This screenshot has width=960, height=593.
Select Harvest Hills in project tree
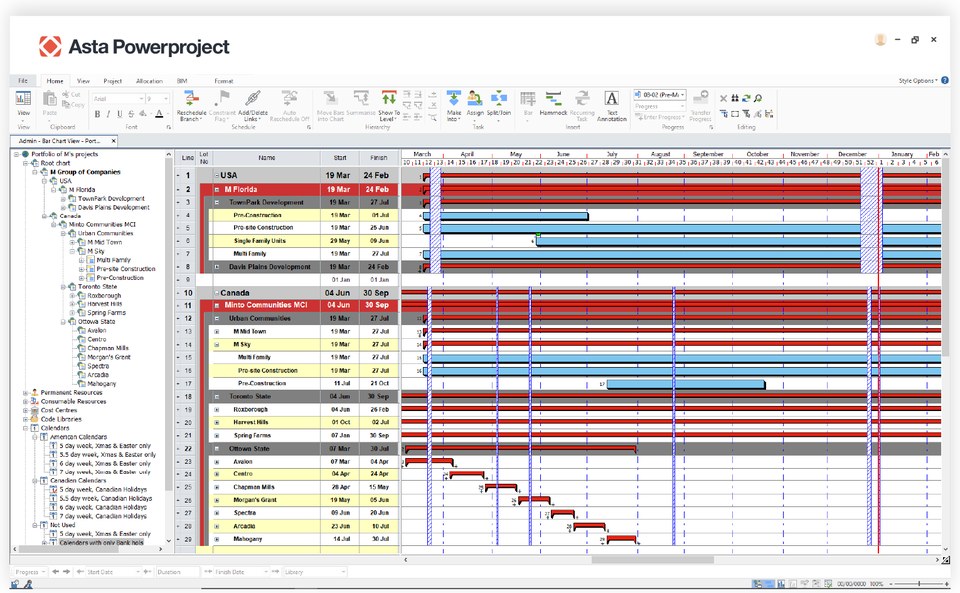coord(104,304)
